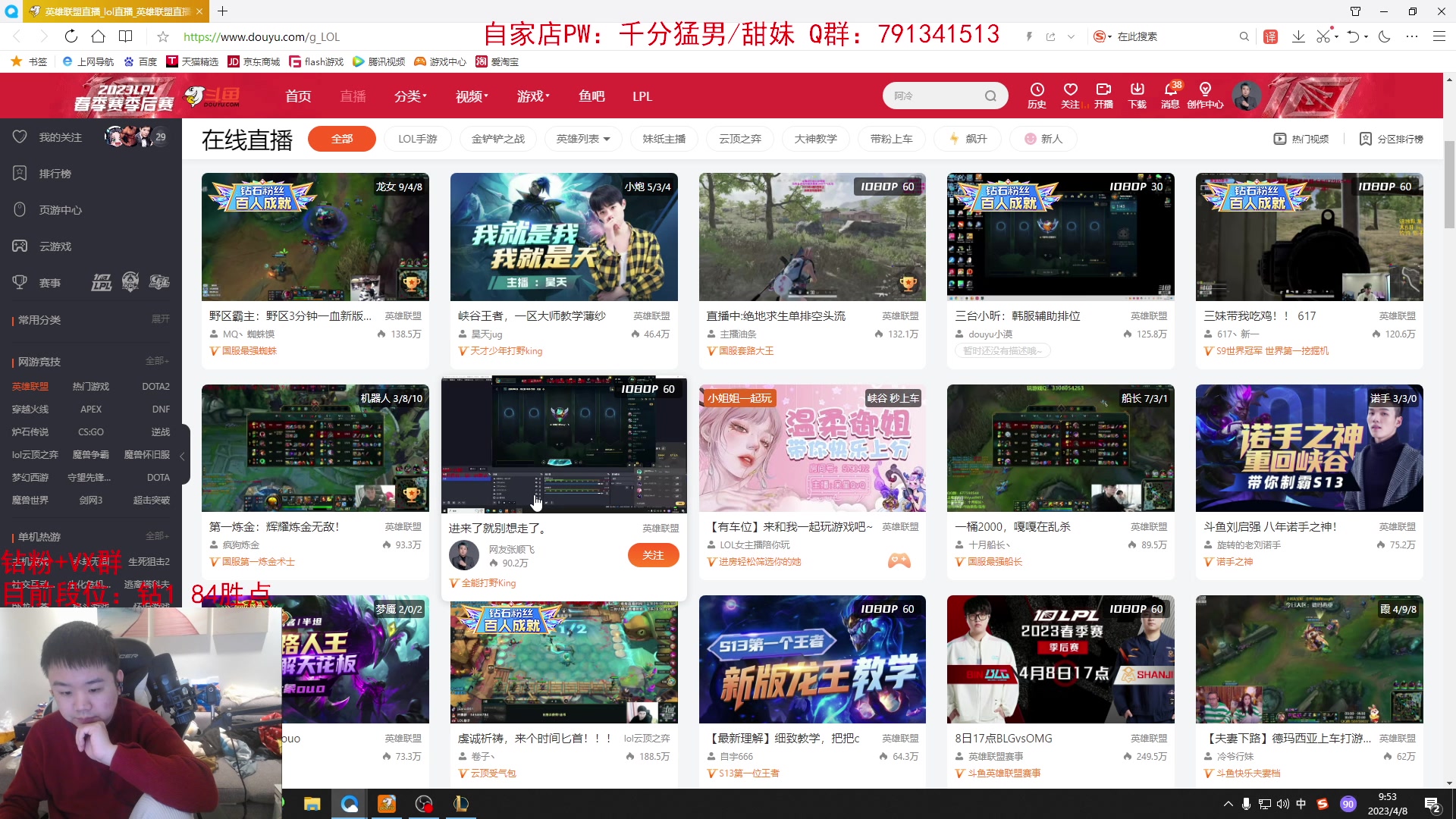Viewport: 1456px width, 819px height.
Task: Show hidden system tray icons chevron
Action: click(1228, 804)
